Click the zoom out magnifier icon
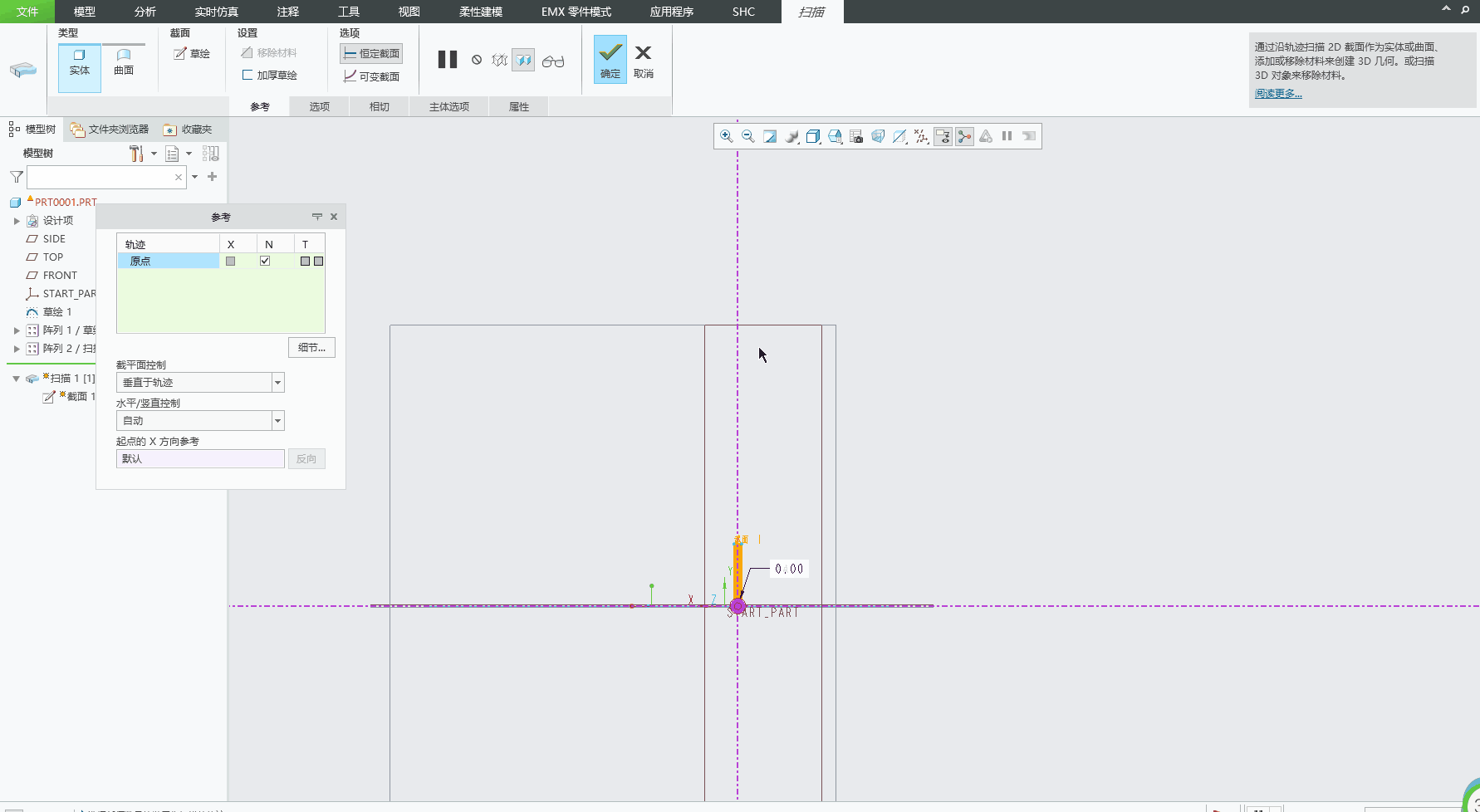Screen dimensions: 1480x812 pyautogui.click(x=747, y=136)
